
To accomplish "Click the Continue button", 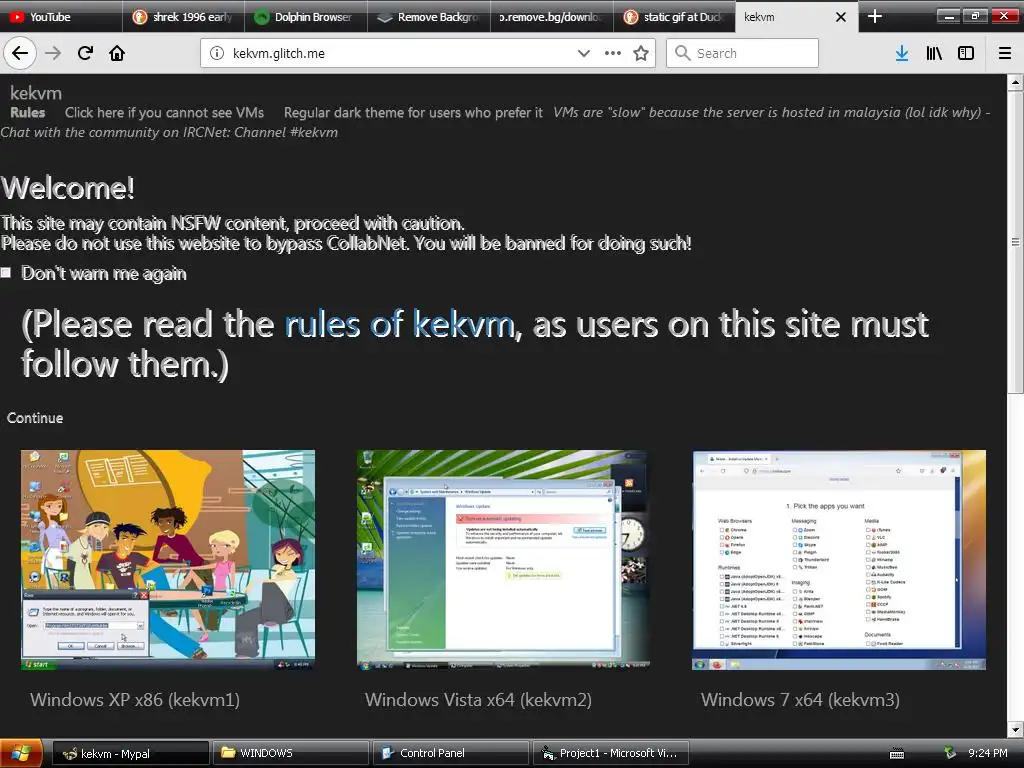I will tap(35, 418).
